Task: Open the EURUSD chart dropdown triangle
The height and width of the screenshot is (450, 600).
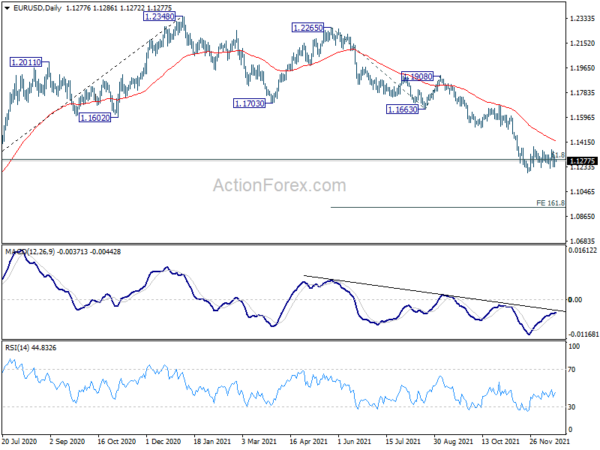Action: pos(7,8)
